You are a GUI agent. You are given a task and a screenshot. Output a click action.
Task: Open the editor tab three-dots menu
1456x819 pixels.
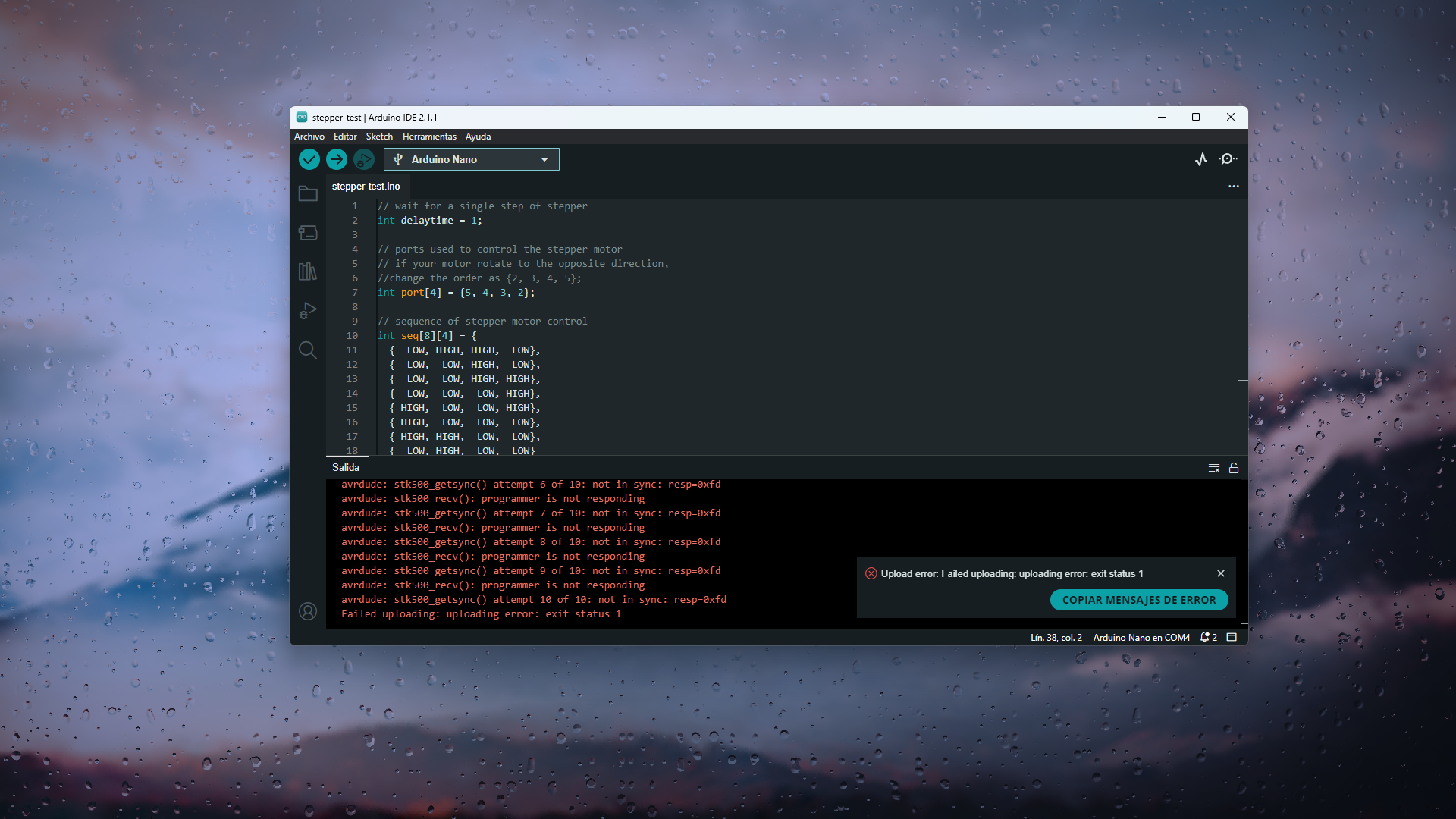(x=1234, y=187)
